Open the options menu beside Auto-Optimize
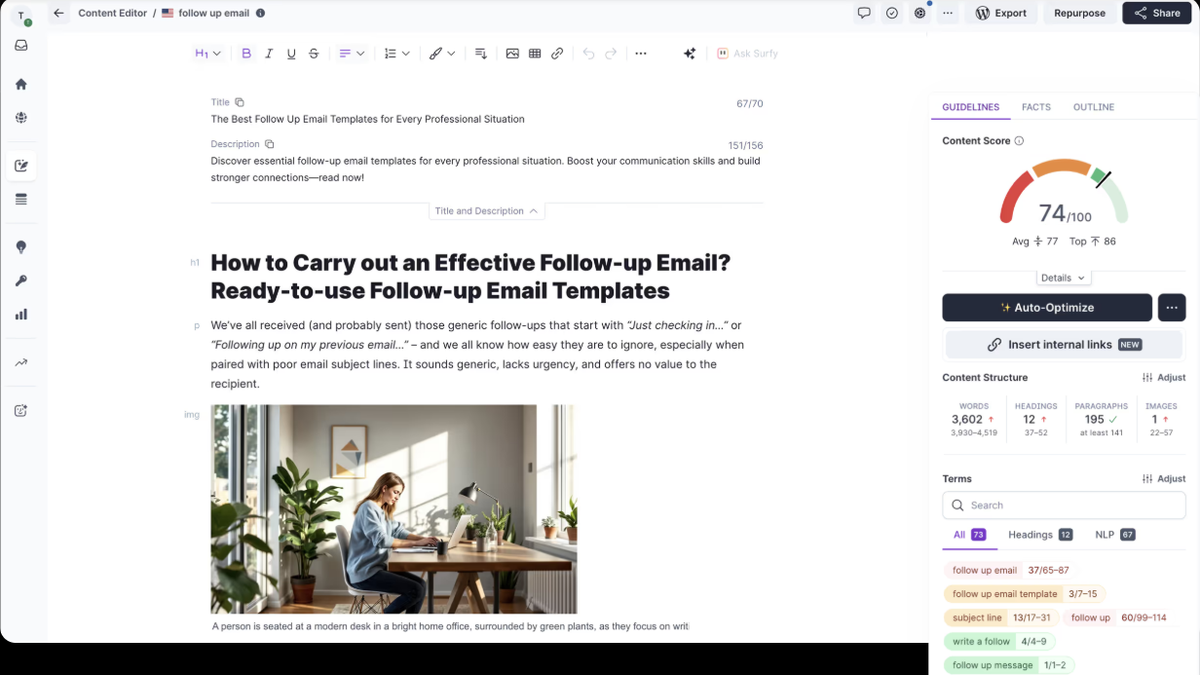1200x675 pixels. pyautogui.click(x=1172, y=307)
